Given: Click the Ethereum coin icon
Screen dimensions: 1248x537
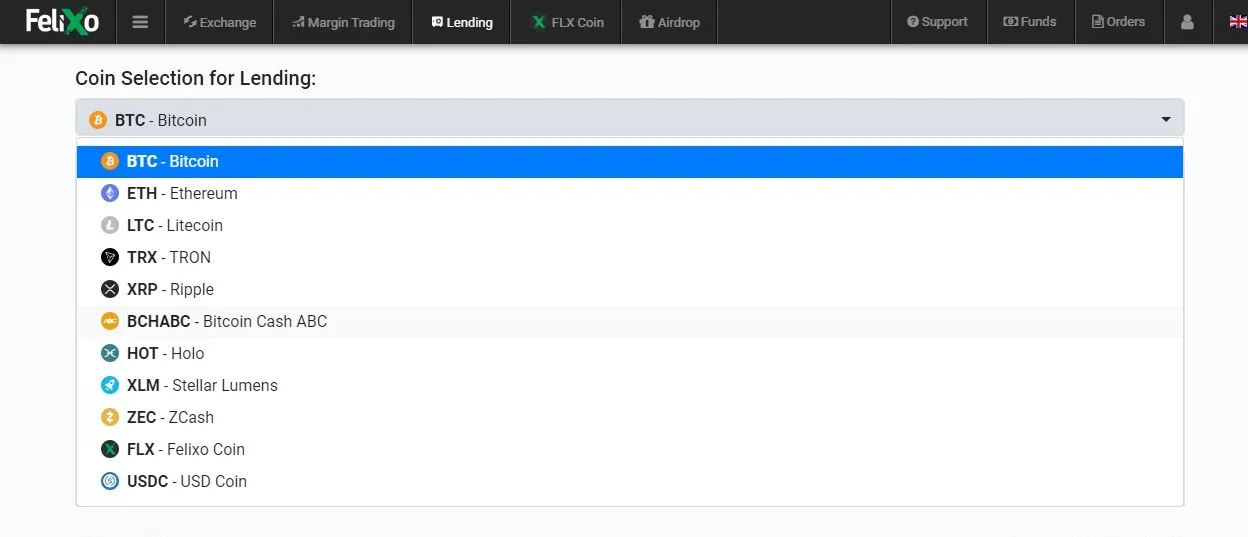Looking at the screenshot, I should coord(110,193).
